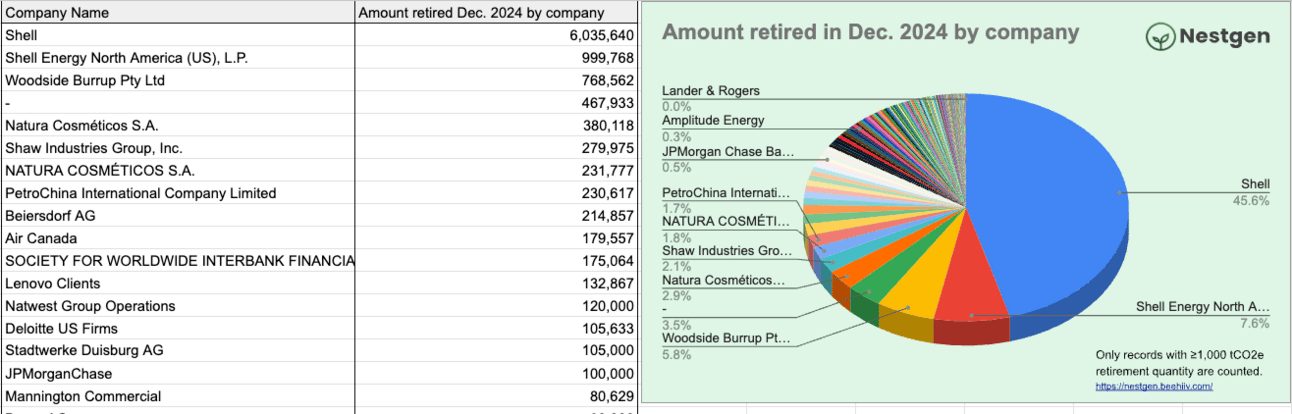Viewport: 1292px width, 414px height.
Task: Select the Amount retired Dec. 2024 header cell
Action: (497, 13)
